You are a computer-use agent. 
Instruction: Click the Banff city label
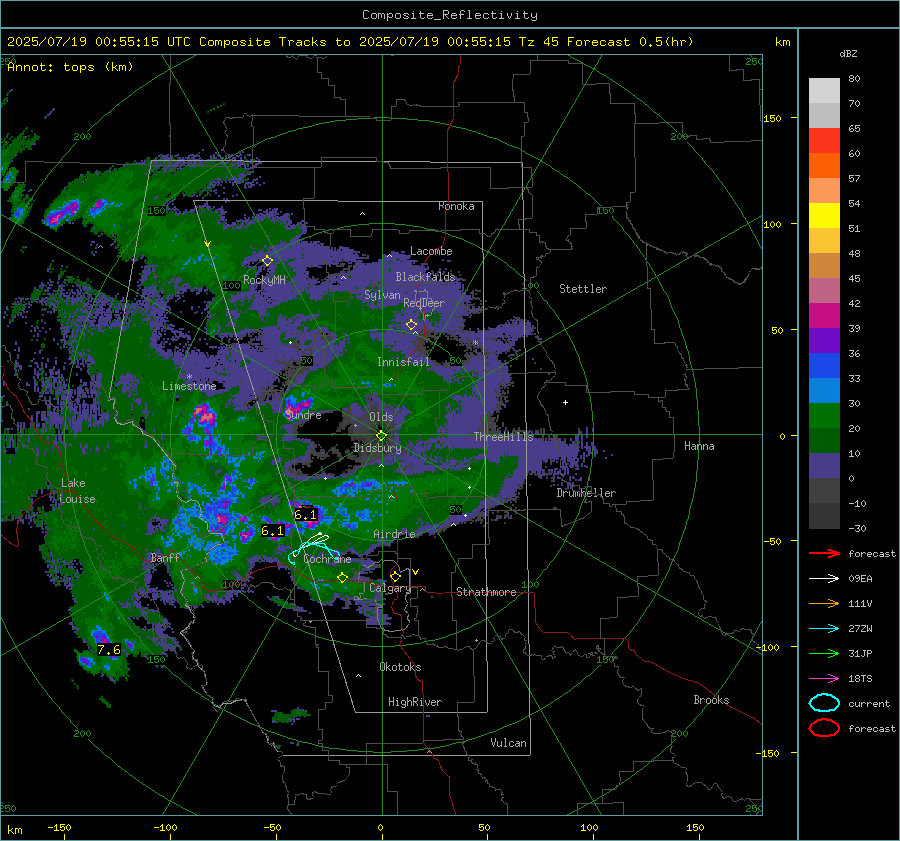pos(165,557)
